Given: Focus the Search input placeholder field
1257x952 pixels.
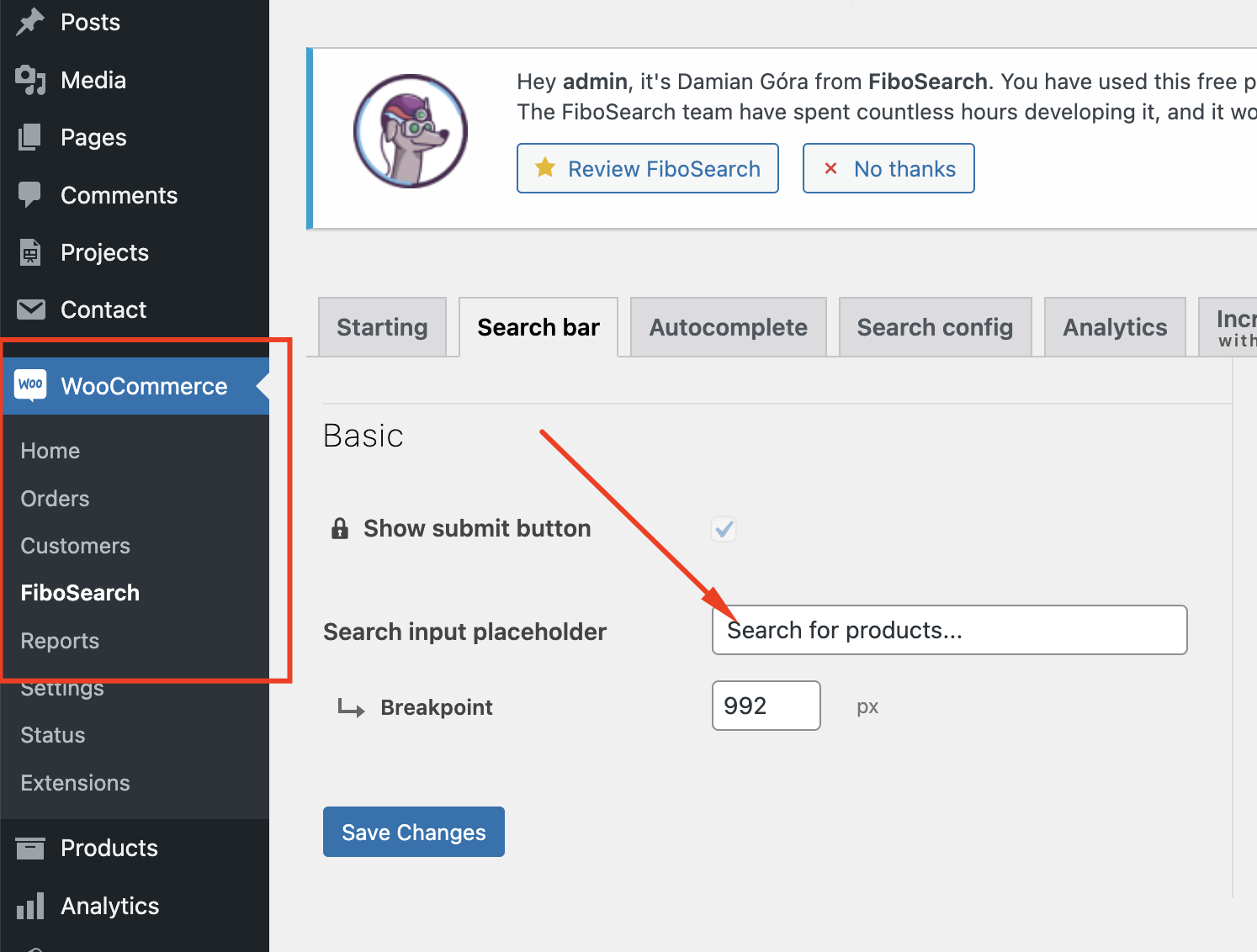Looking at the screenshot, I should point(949,630).
